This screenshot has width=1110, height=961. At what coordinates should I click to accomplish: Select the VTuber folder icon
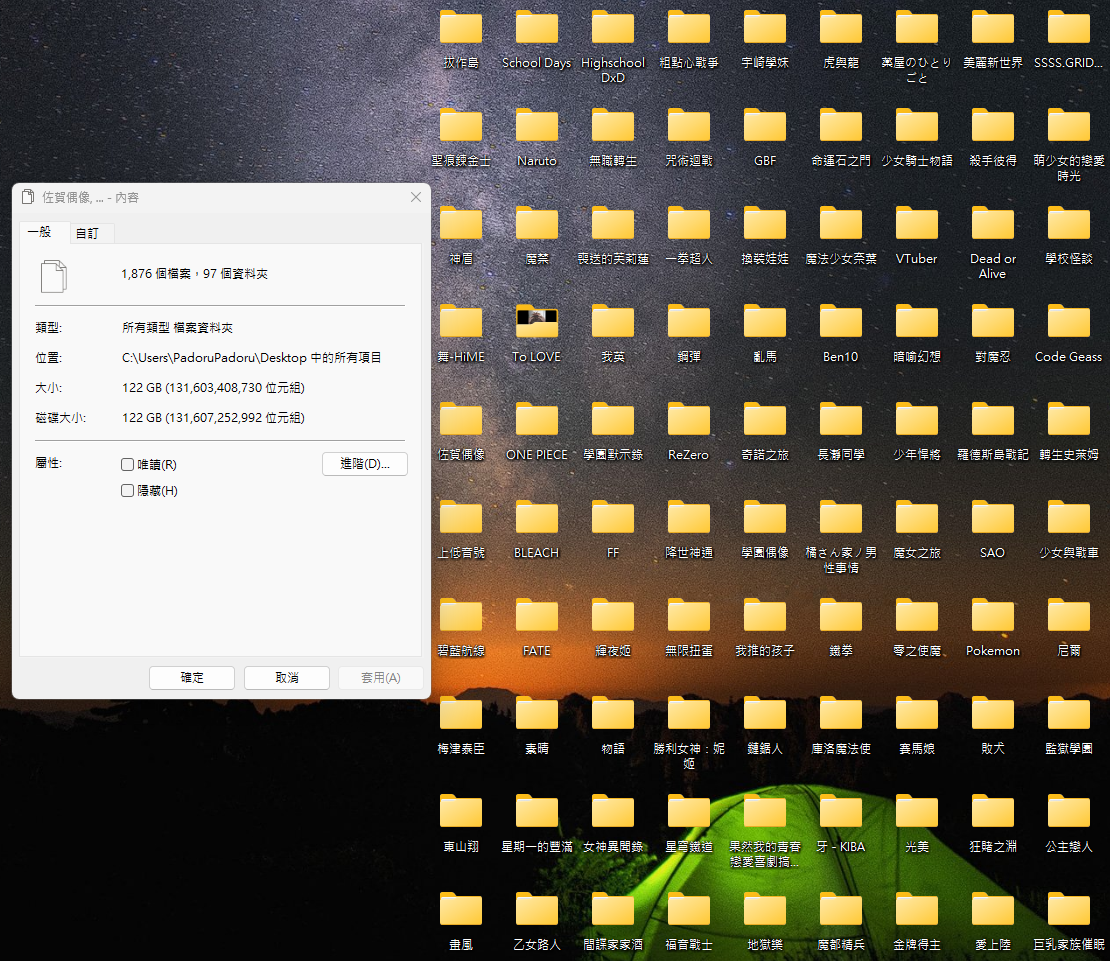point(916,225)
